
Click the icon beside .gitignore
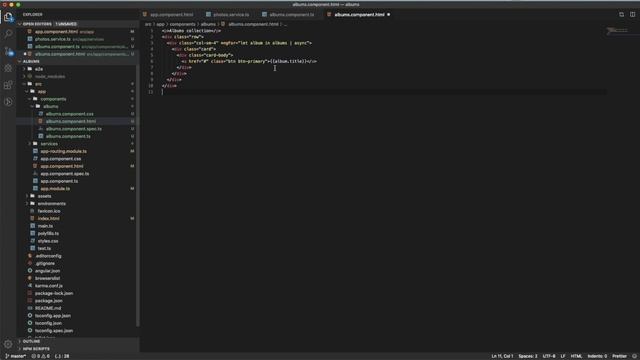click(30, 263)
